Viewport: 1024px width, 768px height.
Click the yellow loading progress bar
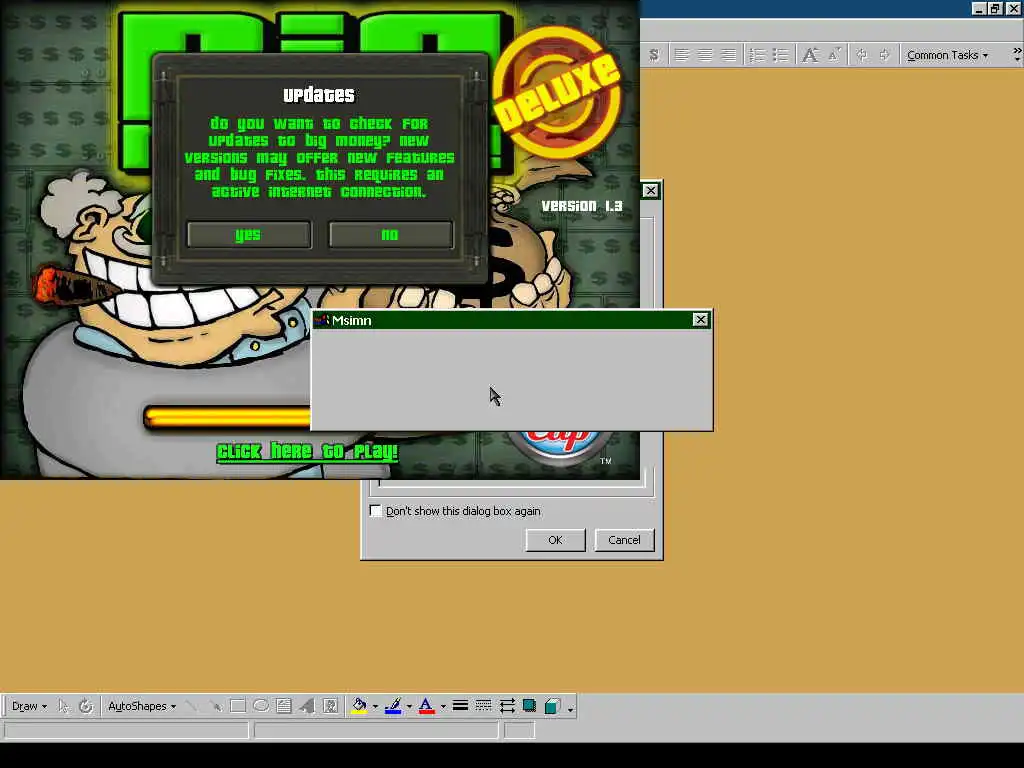227,417
